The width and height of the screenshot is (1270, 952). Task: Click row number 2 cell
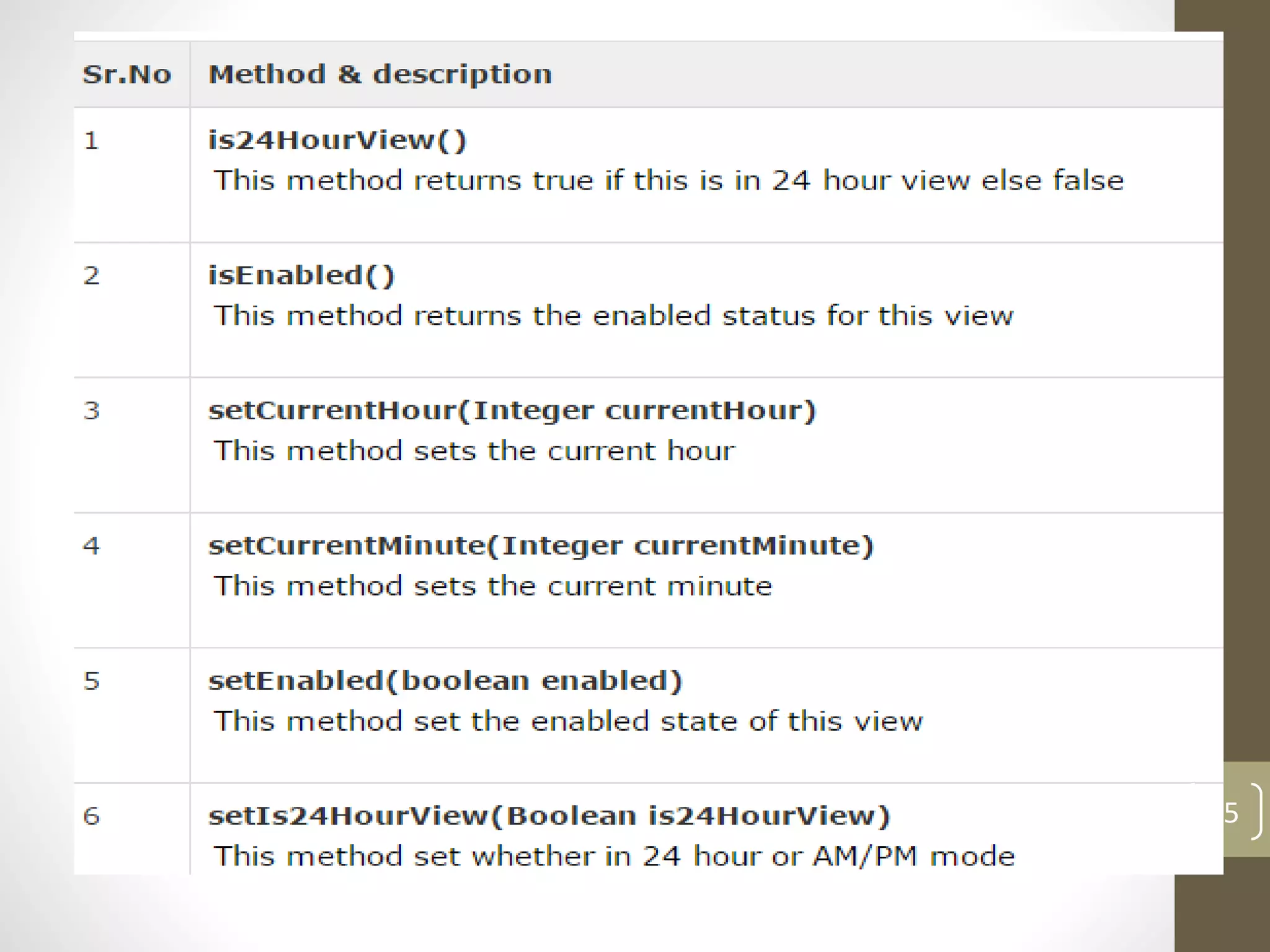(92, 276)
